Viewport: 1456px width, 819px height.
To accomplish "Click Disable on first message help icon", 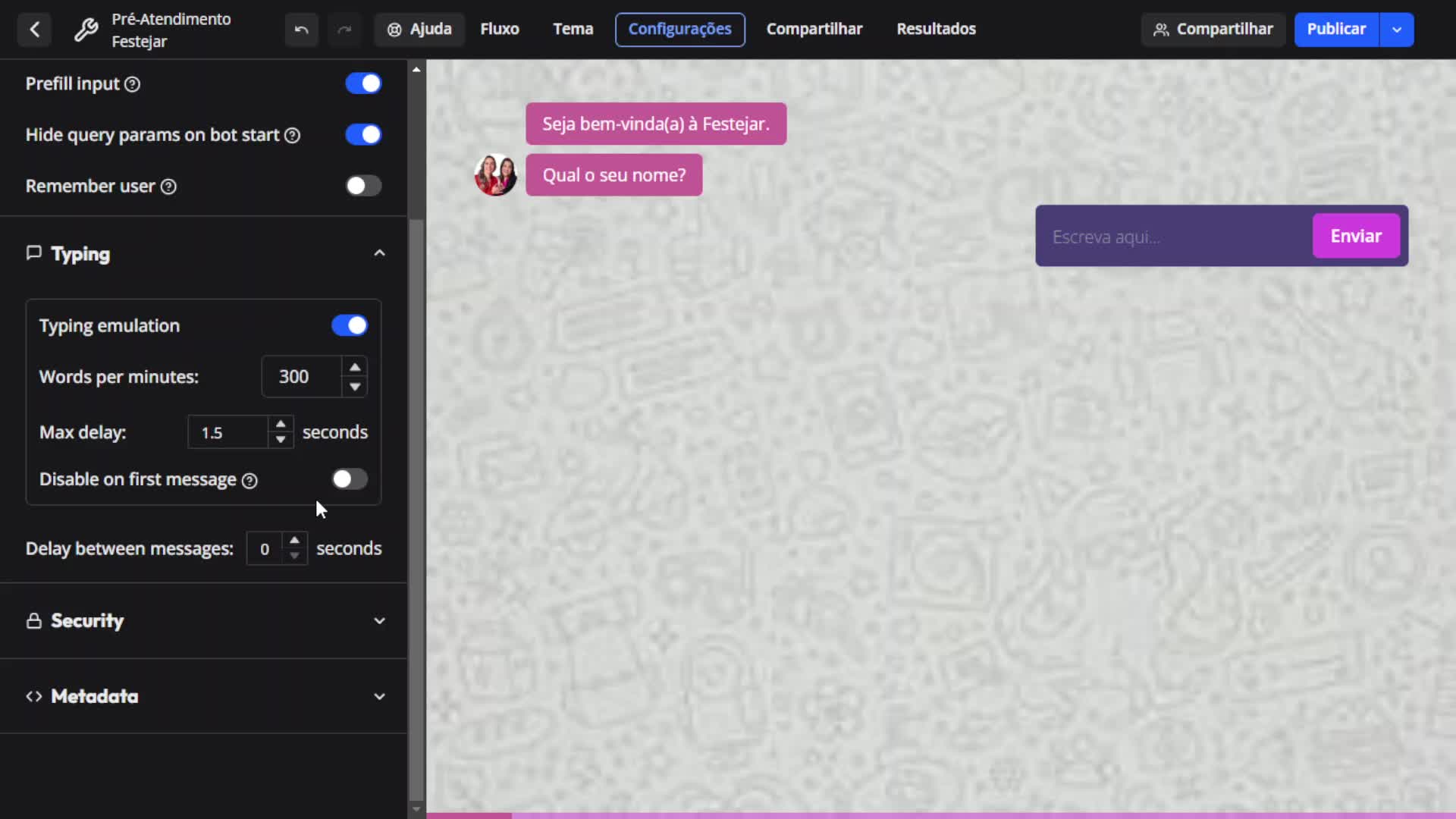I will tap(249, 480).
